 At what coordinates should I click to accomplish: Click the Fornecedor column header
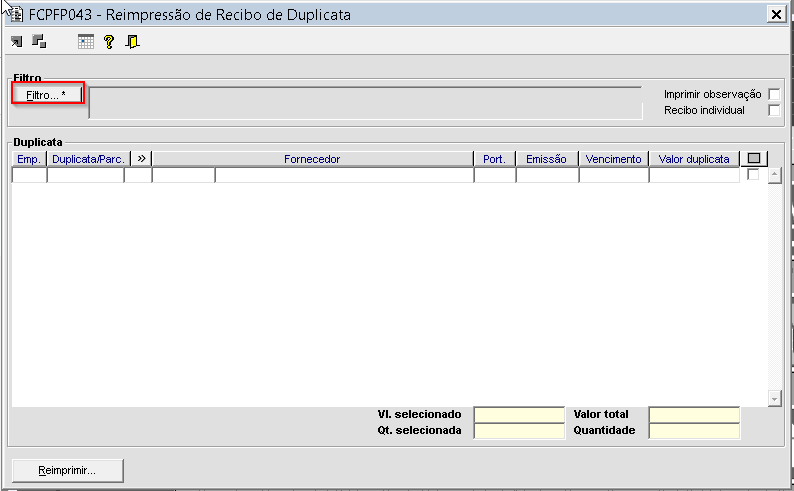coord(312,159)
